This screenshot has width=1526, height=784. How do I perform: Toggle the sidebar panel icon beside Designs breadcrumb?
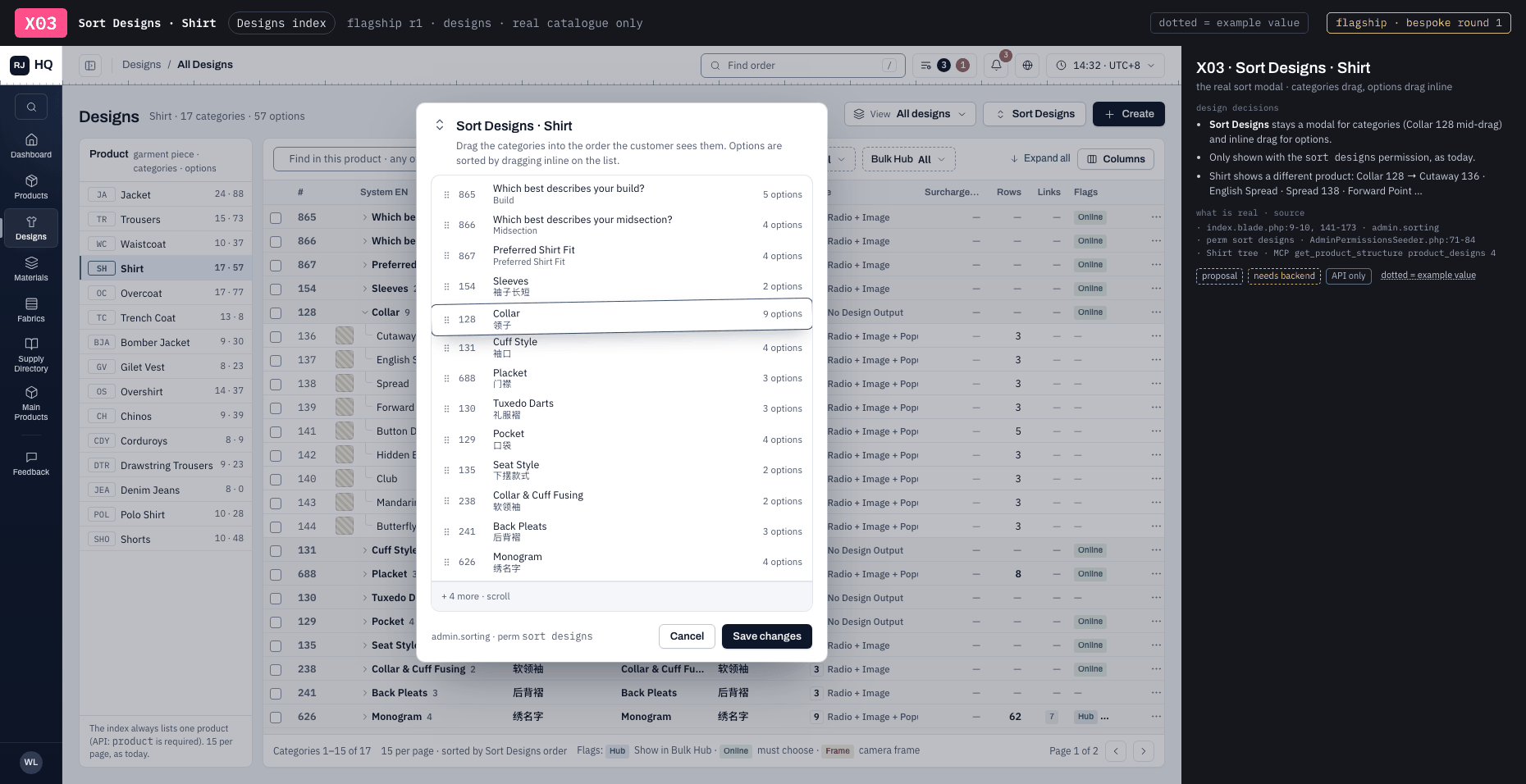90,65
